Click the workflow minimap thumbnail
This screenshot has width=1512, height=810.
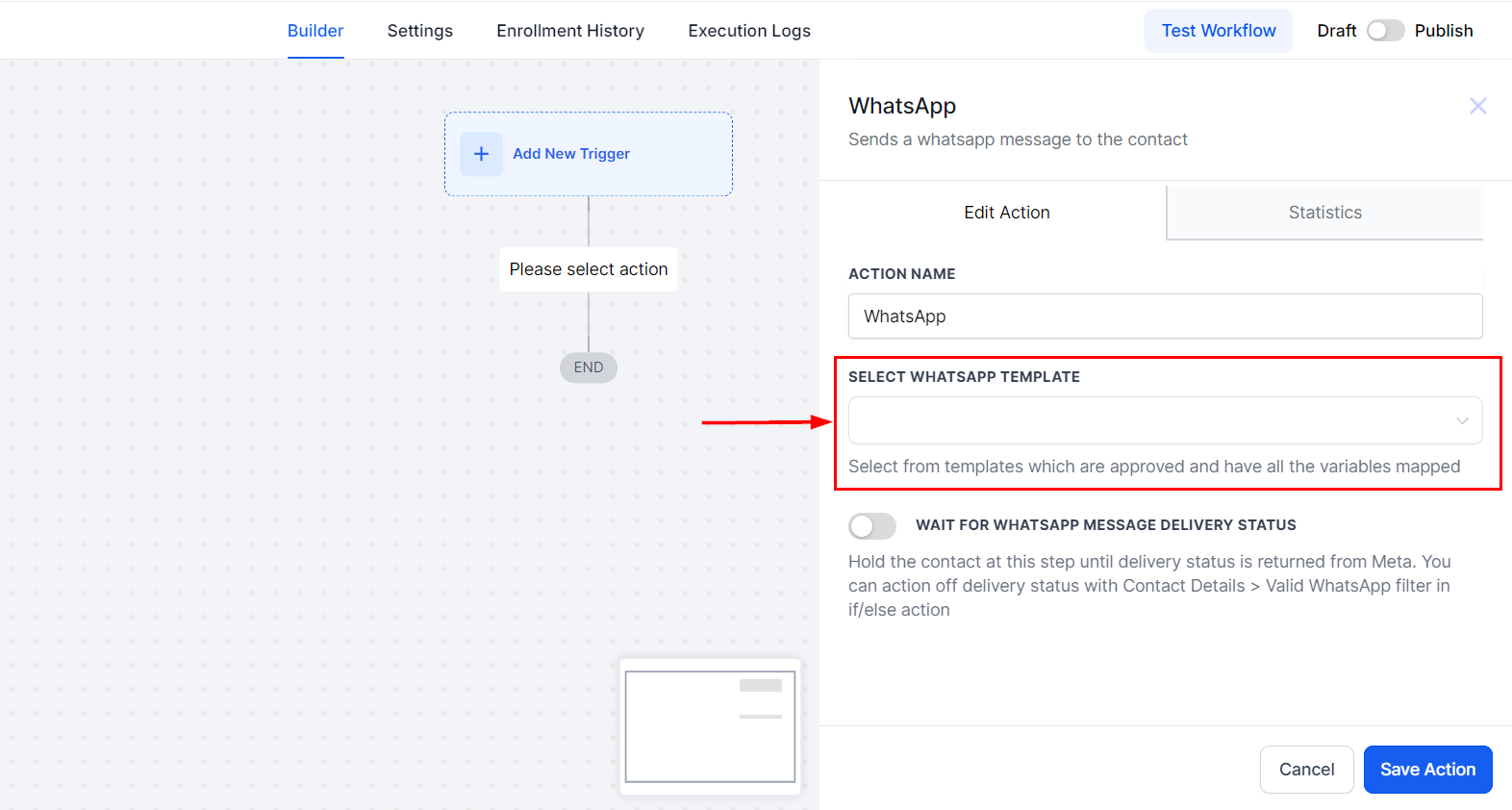pyautogui.click(x=710, y=726)
